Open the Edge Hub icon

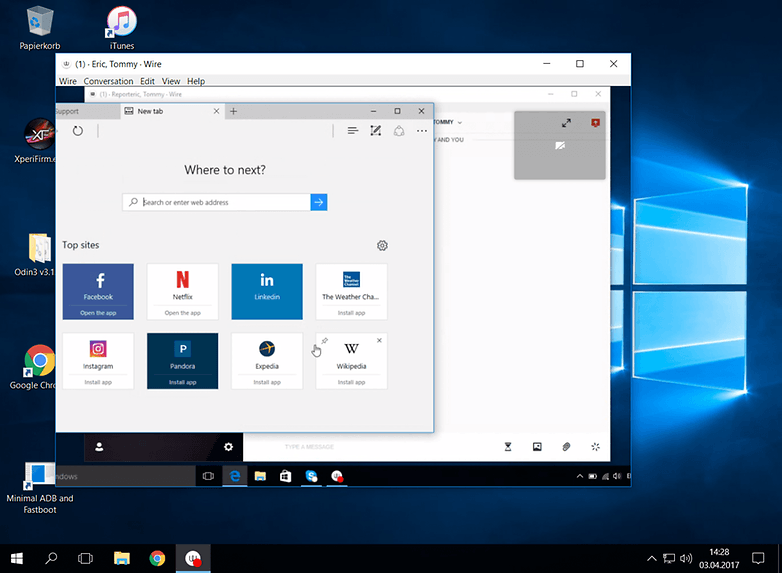click(353, 131)
